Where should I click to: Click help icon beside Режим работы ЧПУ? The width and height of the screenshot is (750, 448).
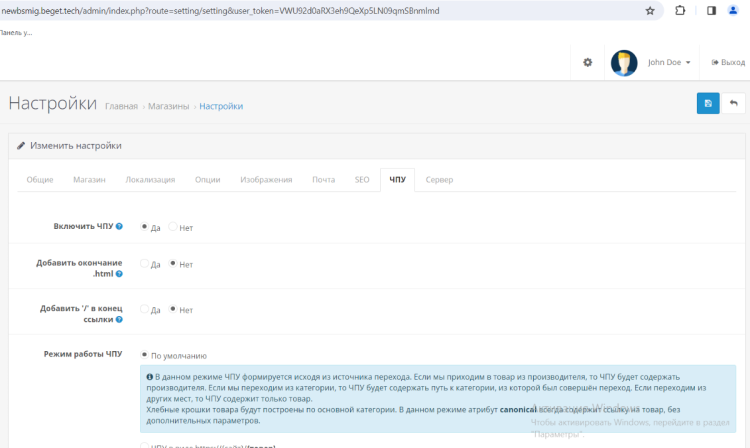point(127,354)
